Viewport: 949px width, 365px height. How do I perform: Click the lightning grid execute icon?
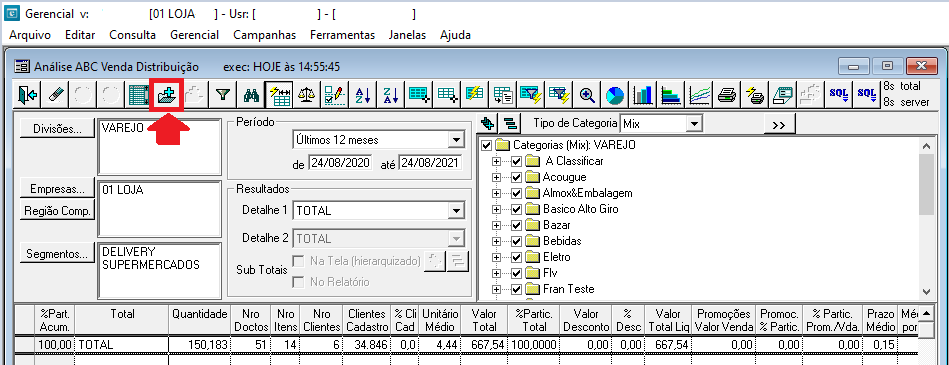click(x=279, y=95)
